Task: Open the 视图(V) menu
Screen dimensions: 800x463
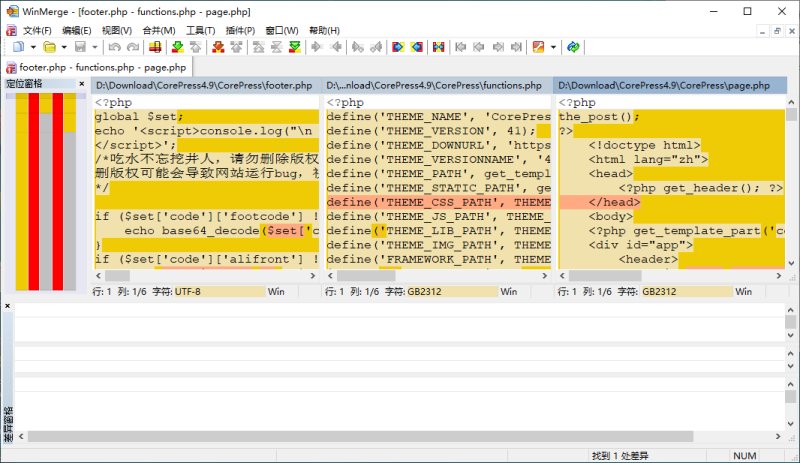Action: 117,30
